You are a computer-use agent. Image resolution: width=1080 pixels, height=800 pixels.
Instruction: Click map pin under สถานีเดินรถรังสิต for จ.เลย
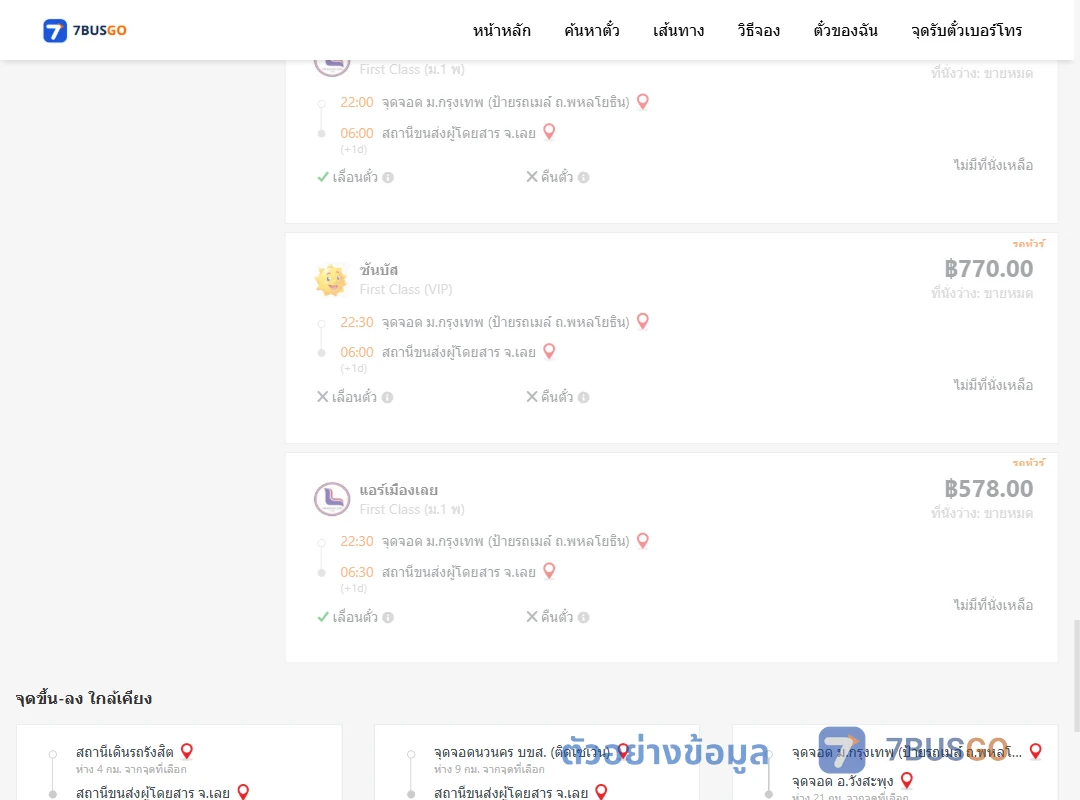243,792
